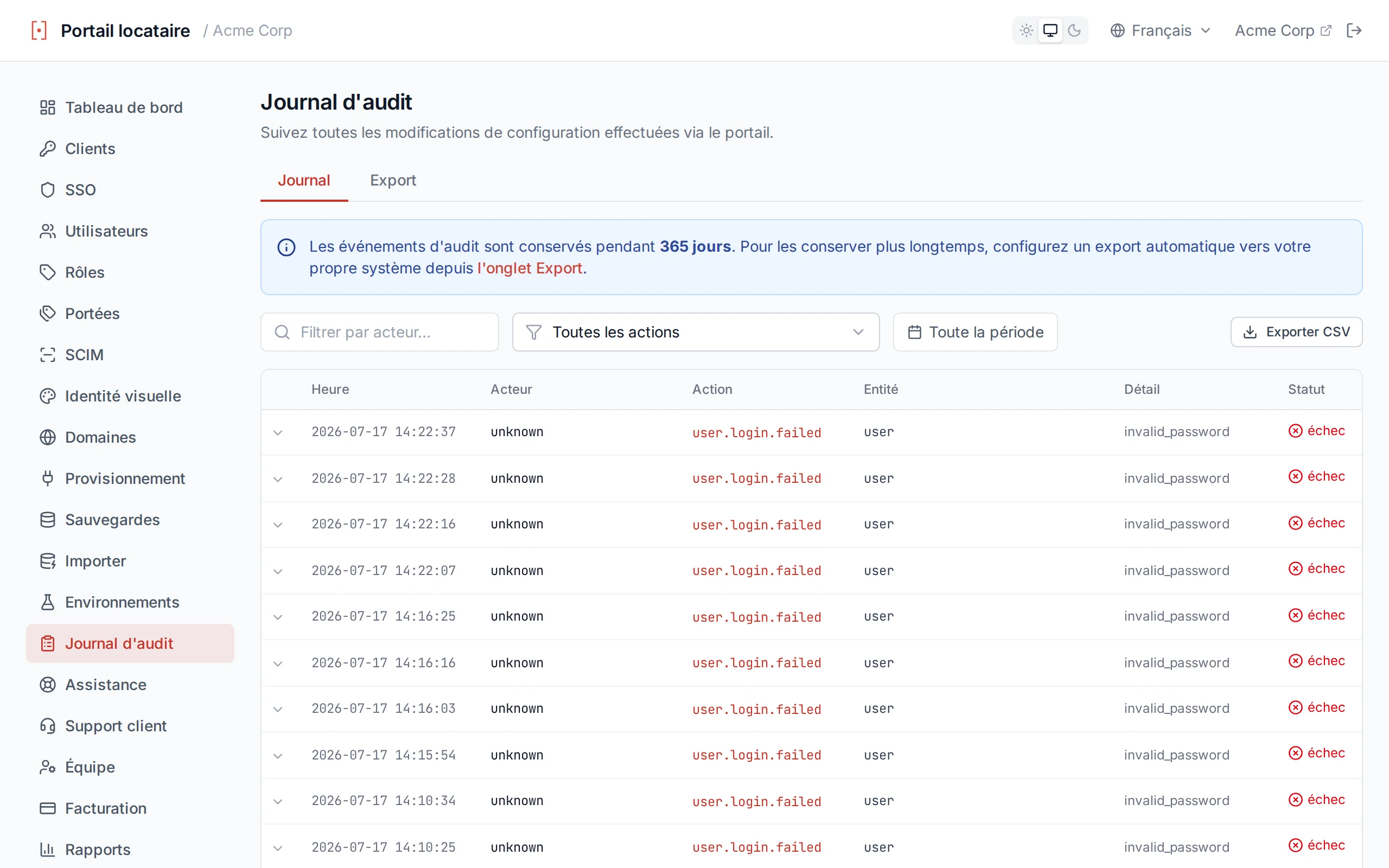Viewport: 1389px width, 868px height.
Task: Open Tableau de bord in sidebar
Action: tap(130, 107)
